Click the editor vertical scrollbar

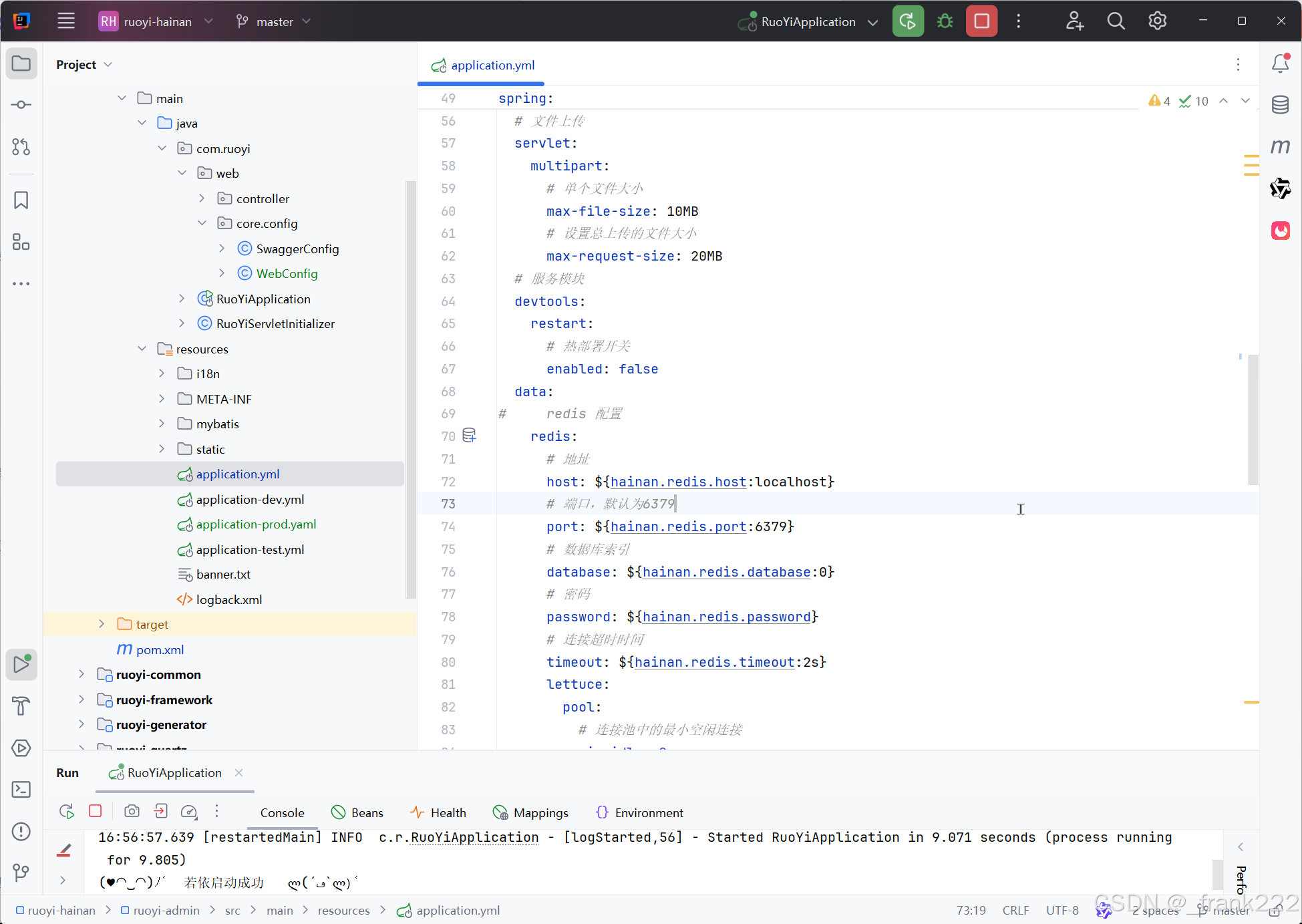[x=1253, y=419]
